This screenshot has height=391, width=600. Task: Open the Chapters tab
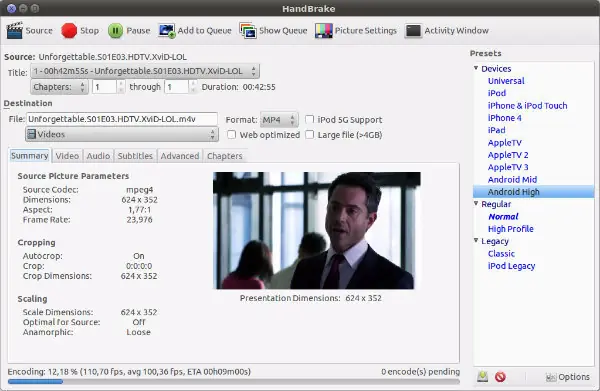tap(225, 156)
